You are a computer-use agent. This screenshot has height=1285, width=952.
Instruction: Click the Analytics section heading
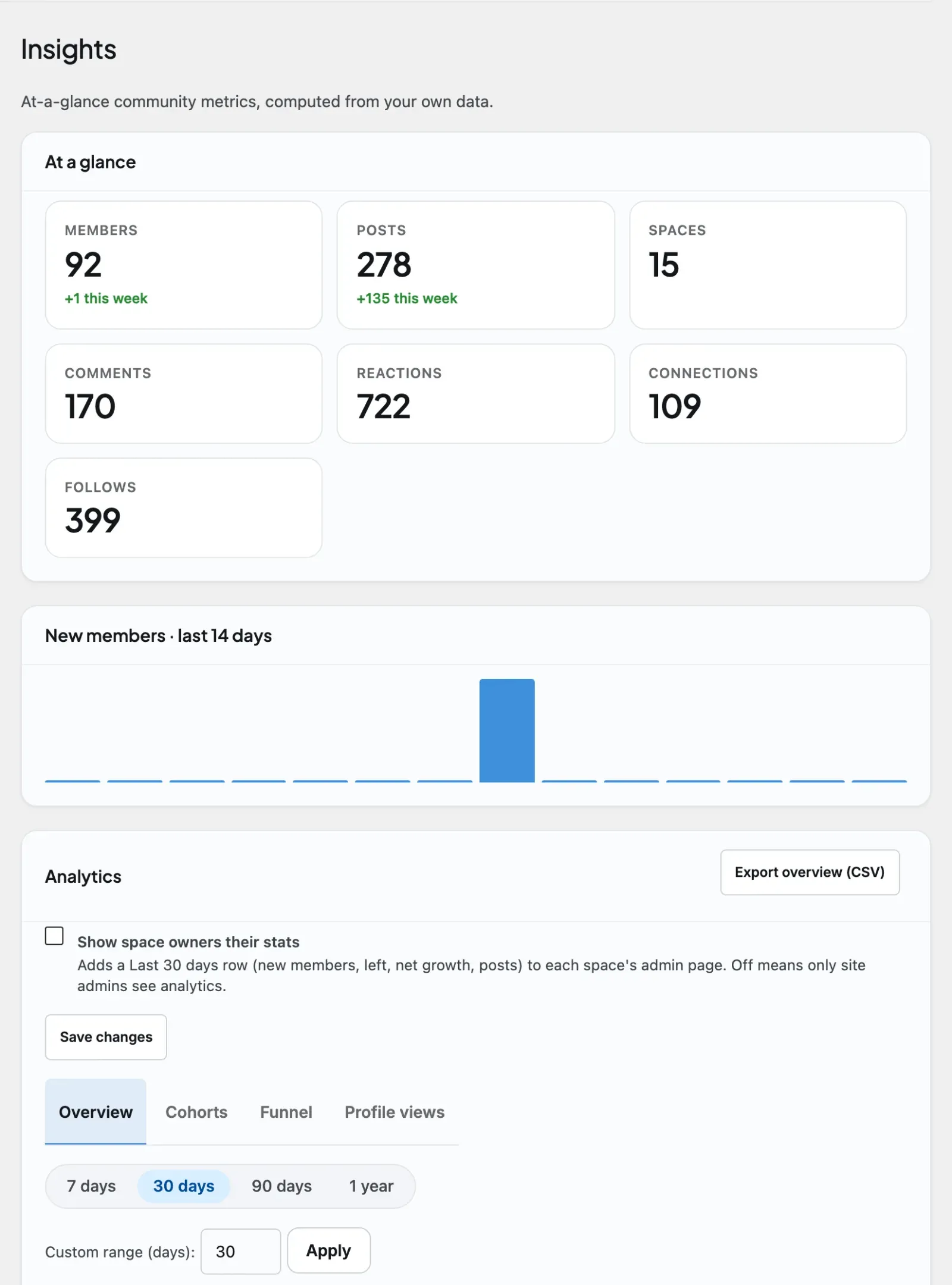tap(83, 877)
